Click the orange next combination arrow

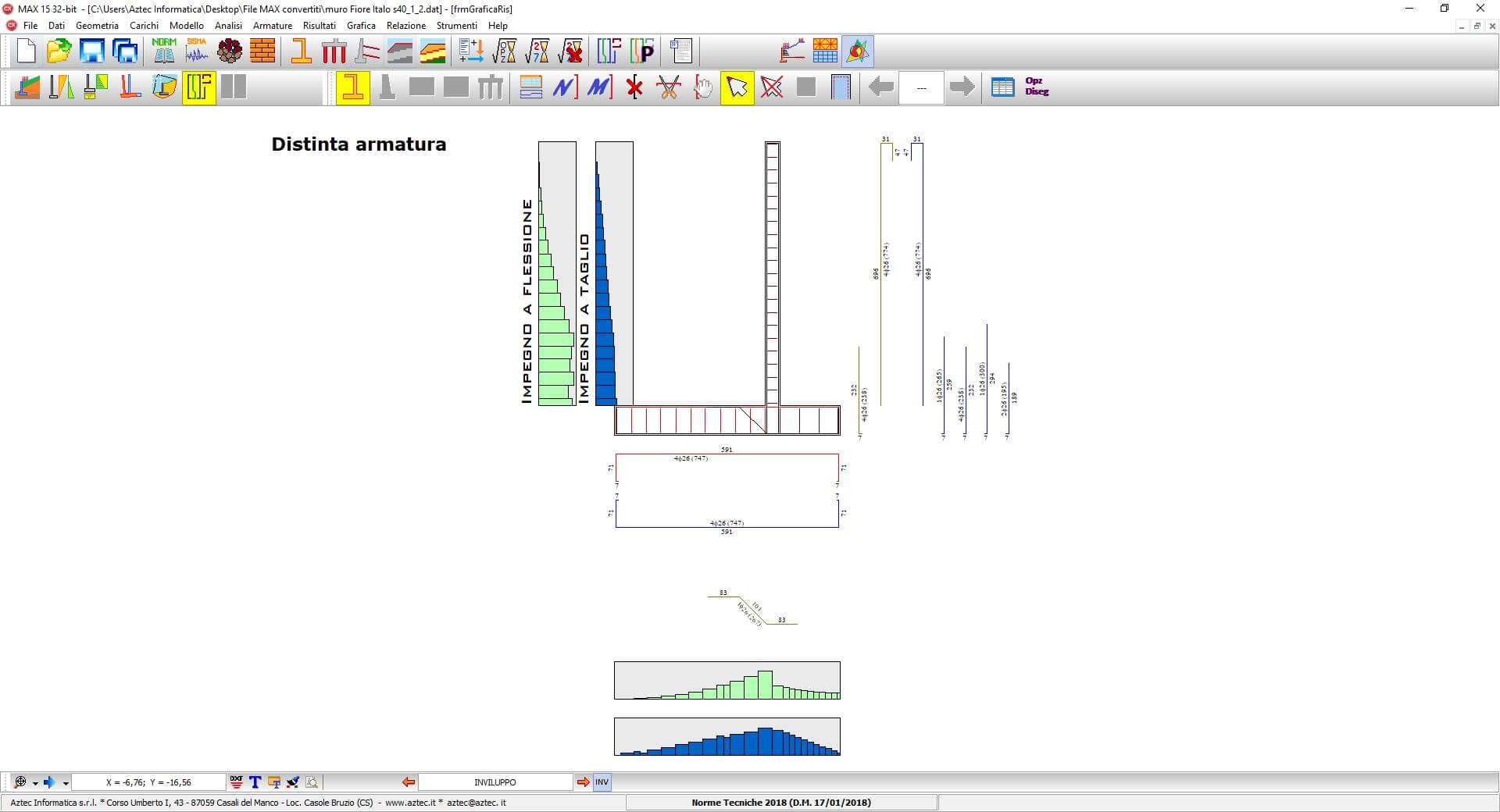point(583,782)
